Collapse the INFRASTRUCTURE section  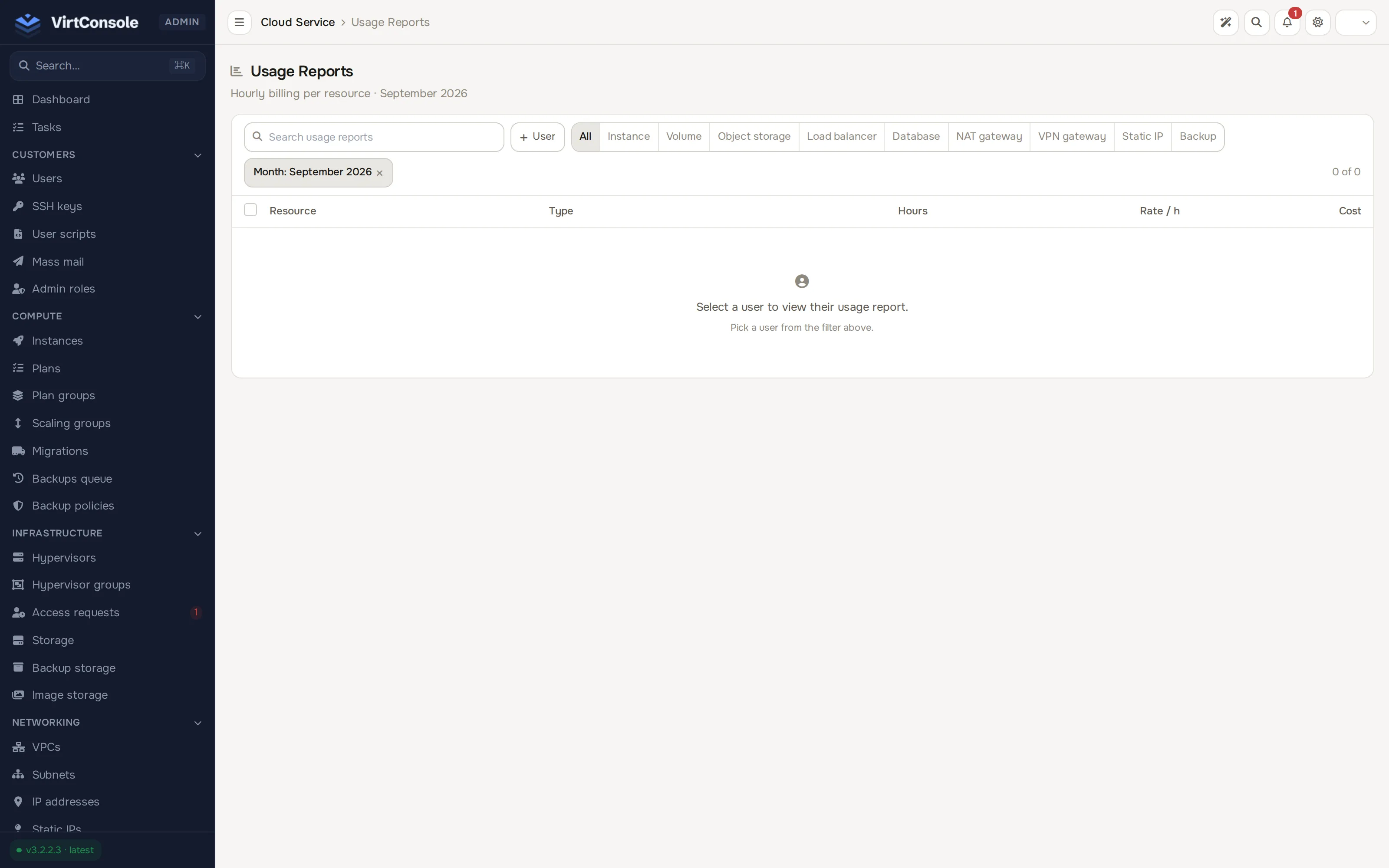pyautogui.click(x=198, y=533)
